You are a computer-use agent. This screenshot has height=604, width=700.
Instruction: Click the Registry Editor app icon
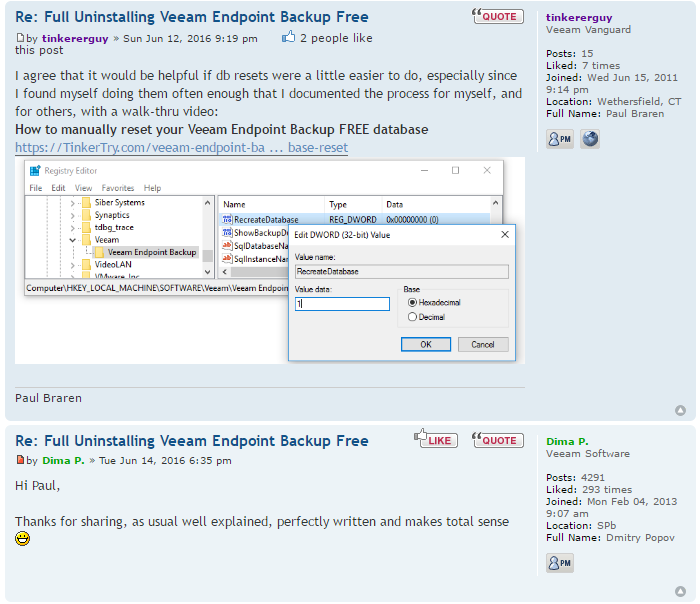tap(35, 171)
